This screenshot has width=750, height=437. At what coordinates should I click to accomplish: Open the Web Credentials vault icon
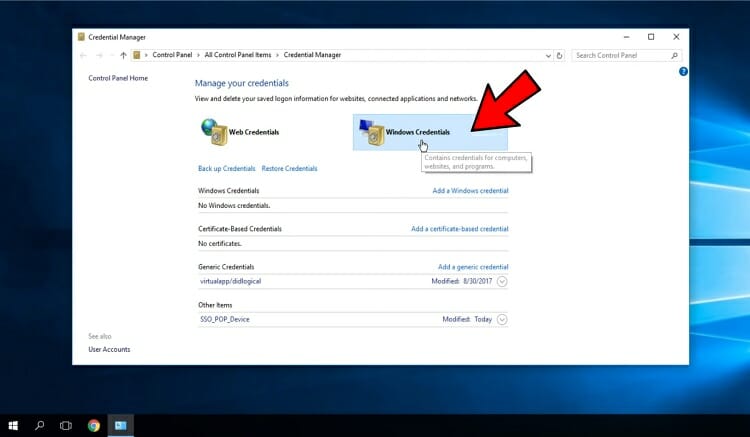coord(213,130)
